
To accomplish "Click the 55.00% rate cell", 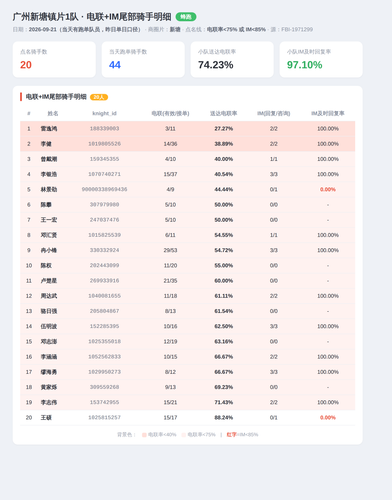I will click(223, 265).
